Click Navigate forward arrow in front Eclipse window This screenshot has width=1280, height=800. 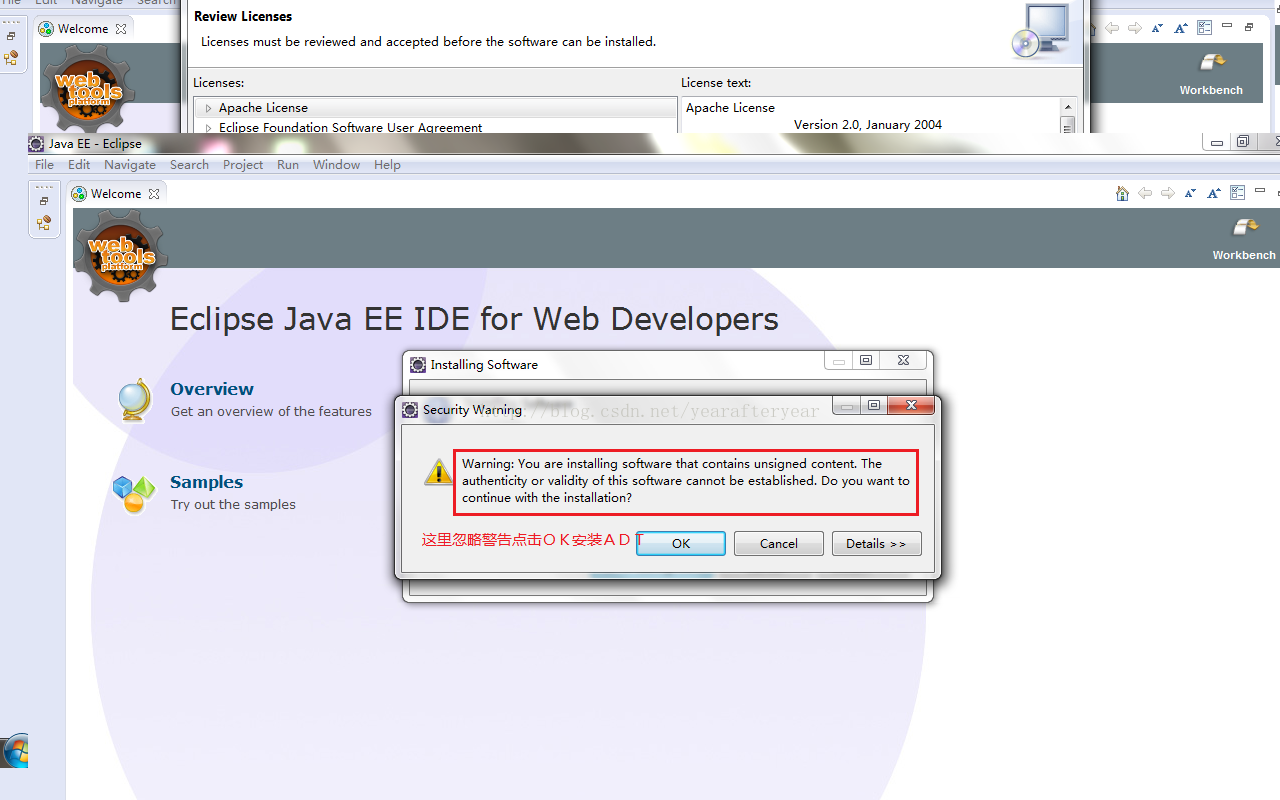1168,193
